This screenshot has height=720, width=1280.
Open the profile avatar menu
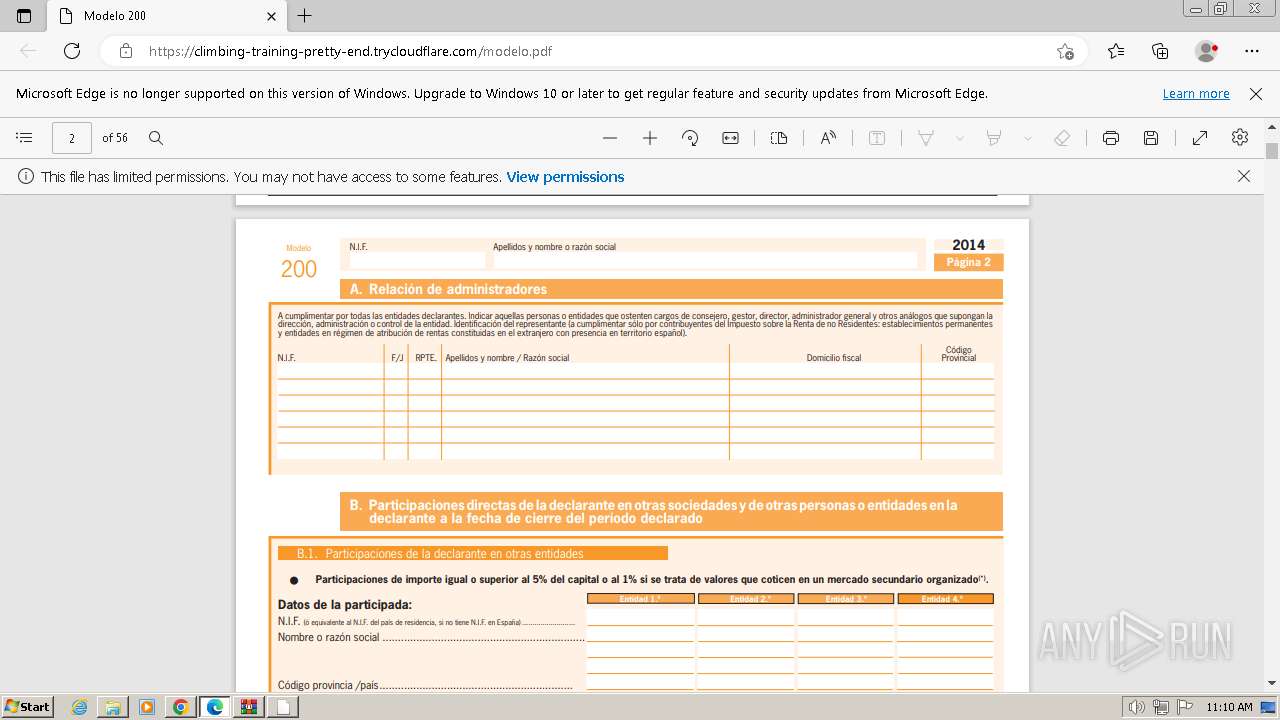pos(1207,51)
